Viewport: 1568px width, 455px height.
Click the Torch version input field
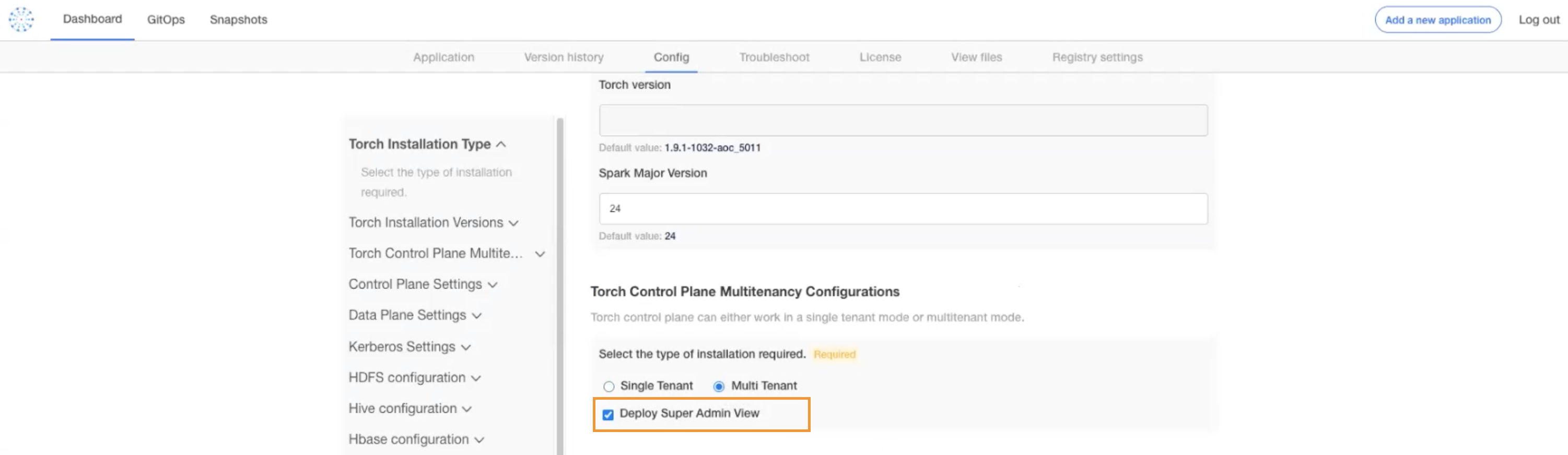pos(903,121)
